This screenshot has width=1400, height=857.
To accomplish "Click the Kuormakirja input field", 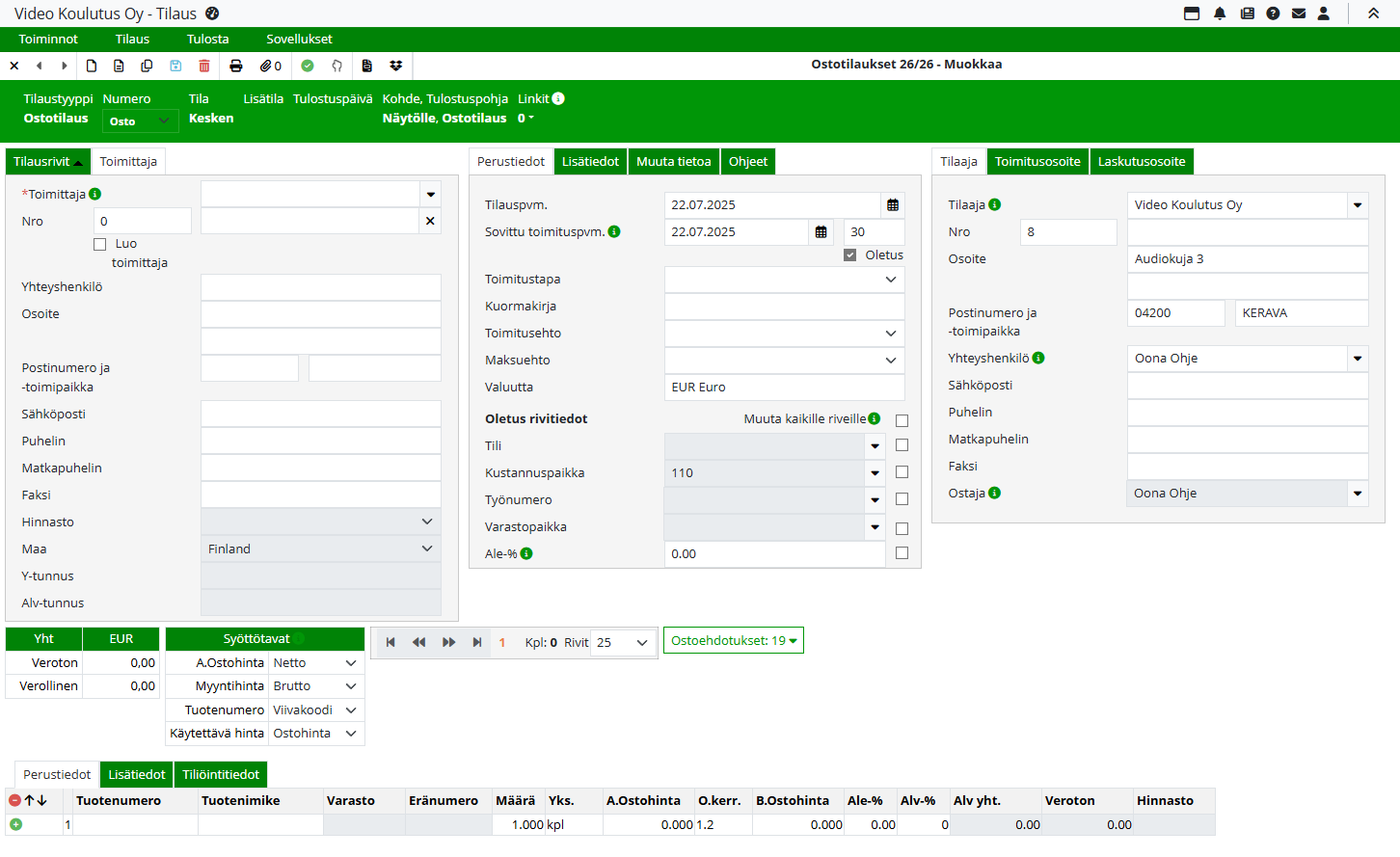I will pos(784,307).
